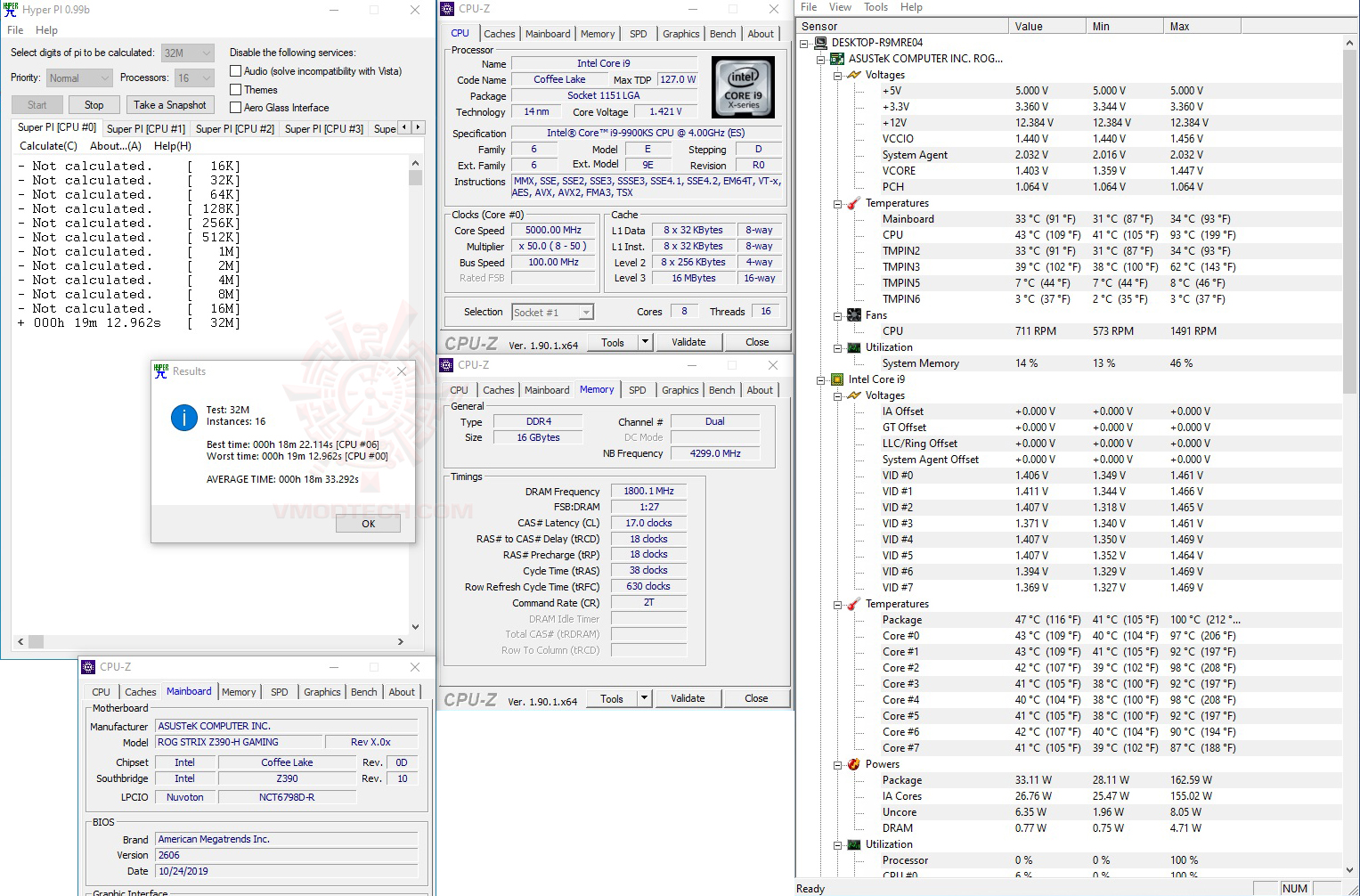Open the About...(A) menu
Viewport: 1360px width, 896px height.
(116, 146)
